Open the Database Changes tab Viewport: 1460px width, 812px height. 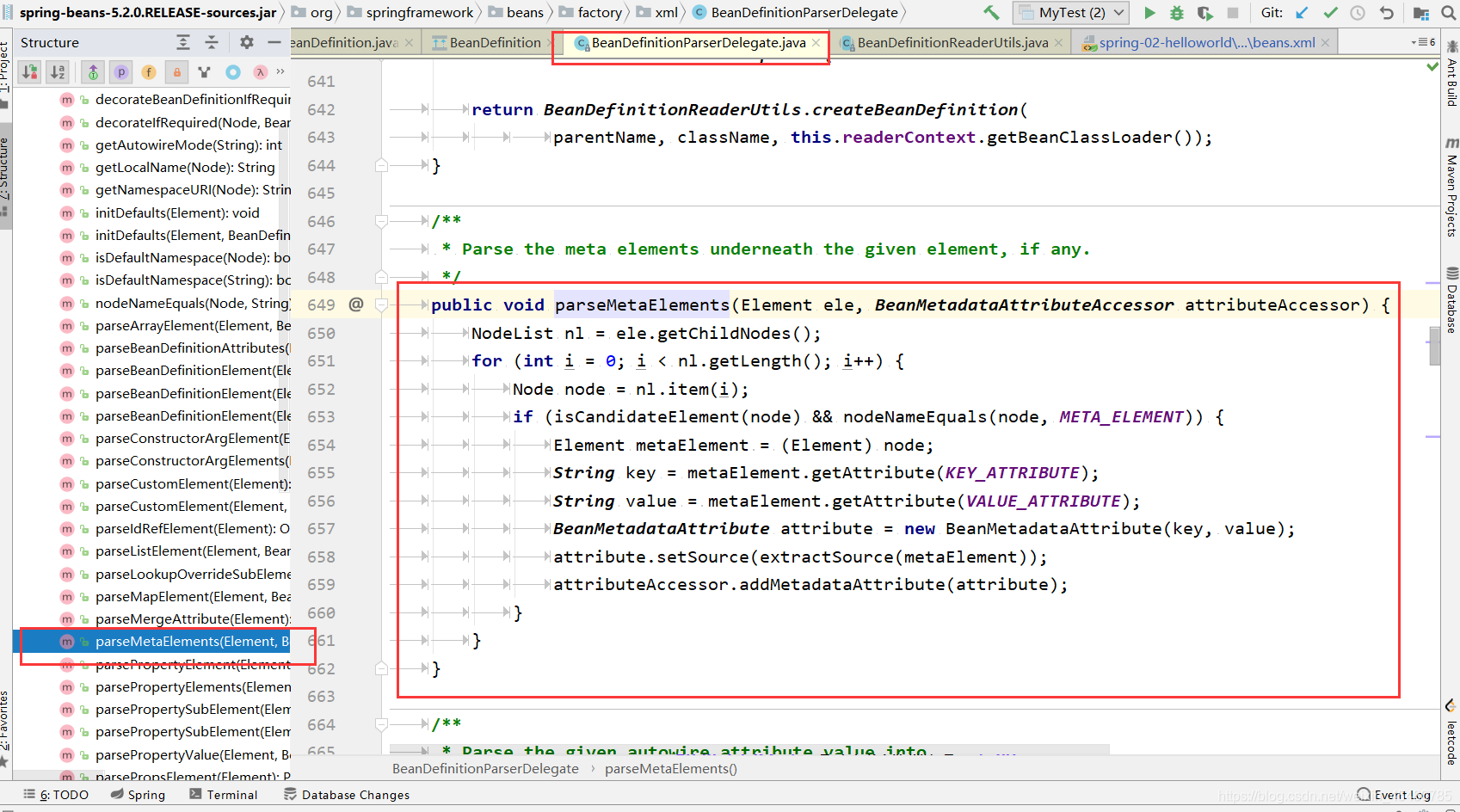(347, 795)
